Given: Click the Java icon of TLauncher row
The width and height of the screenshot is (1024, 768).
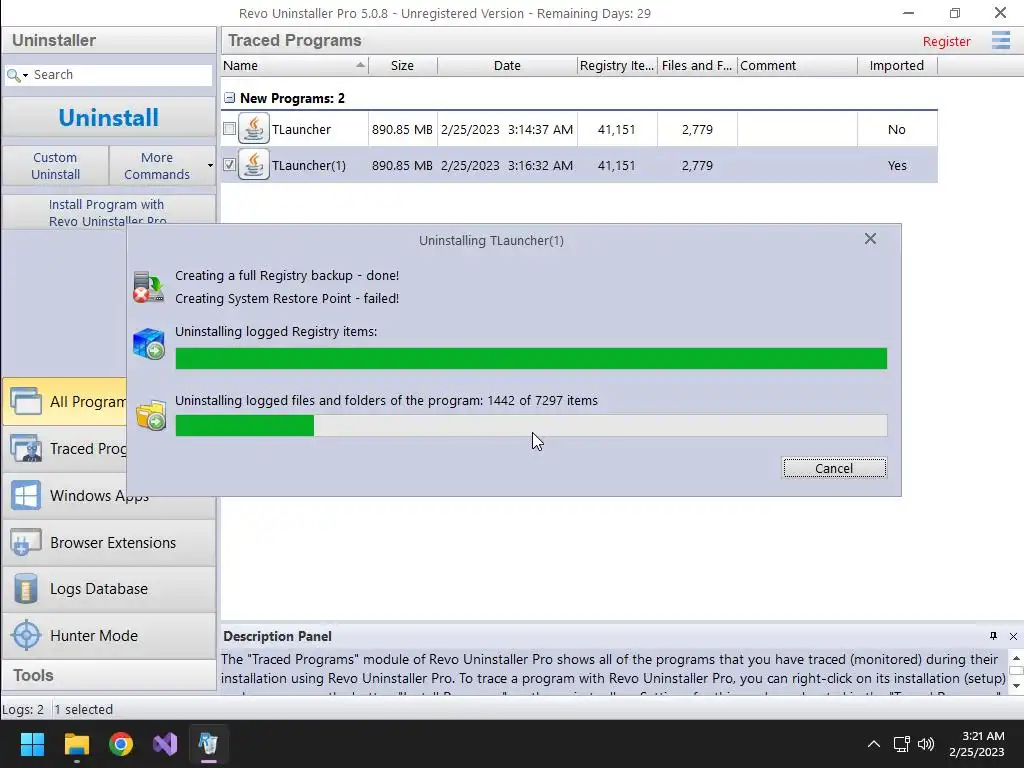Looking at the screenshot, I should coord(253,129).
